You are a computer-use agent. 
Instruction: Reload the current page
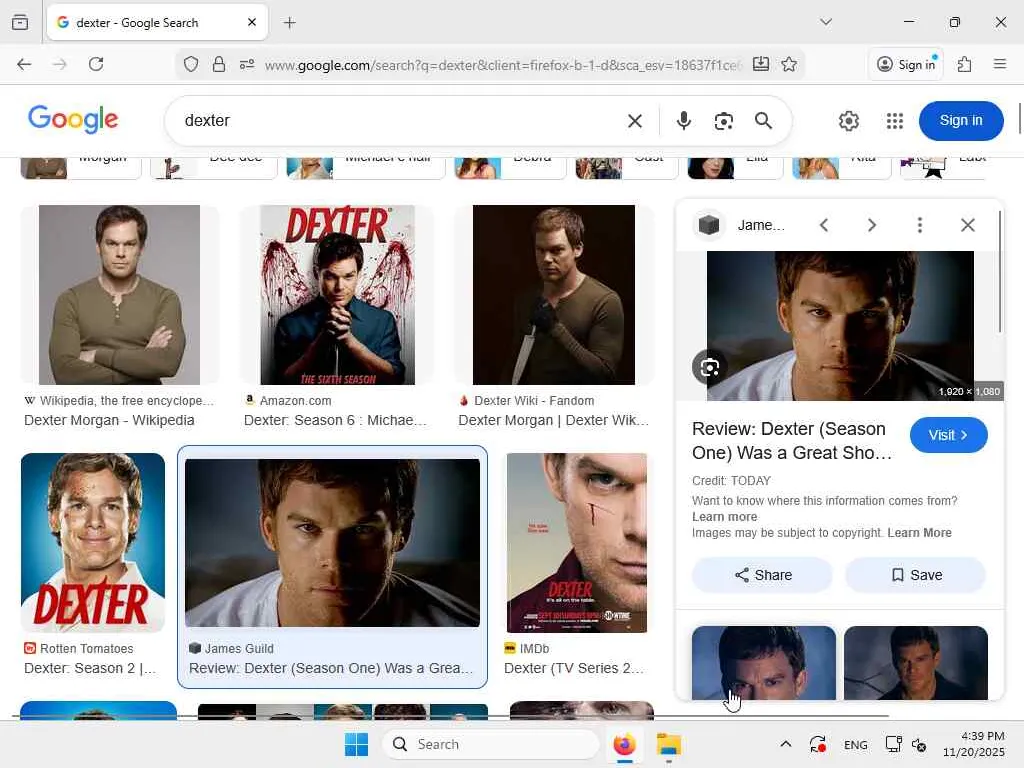96,64
